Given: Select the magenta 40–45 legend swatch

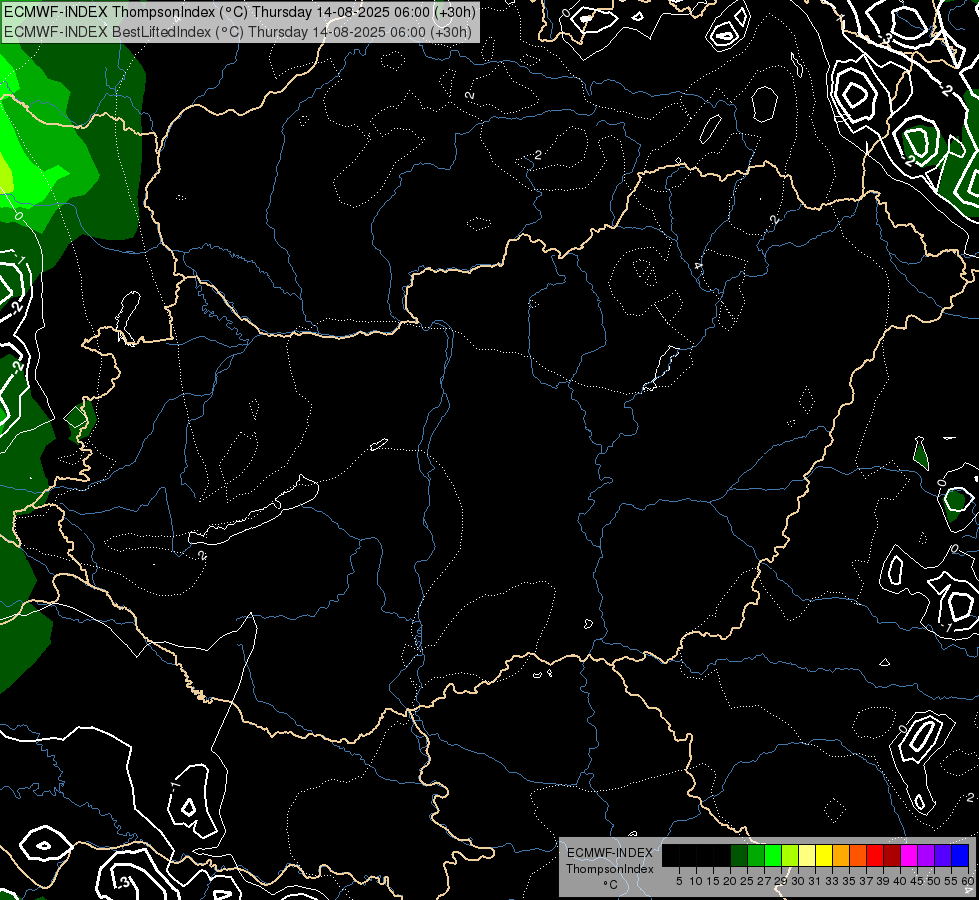Looking at the screenshot, I should 909,855.
